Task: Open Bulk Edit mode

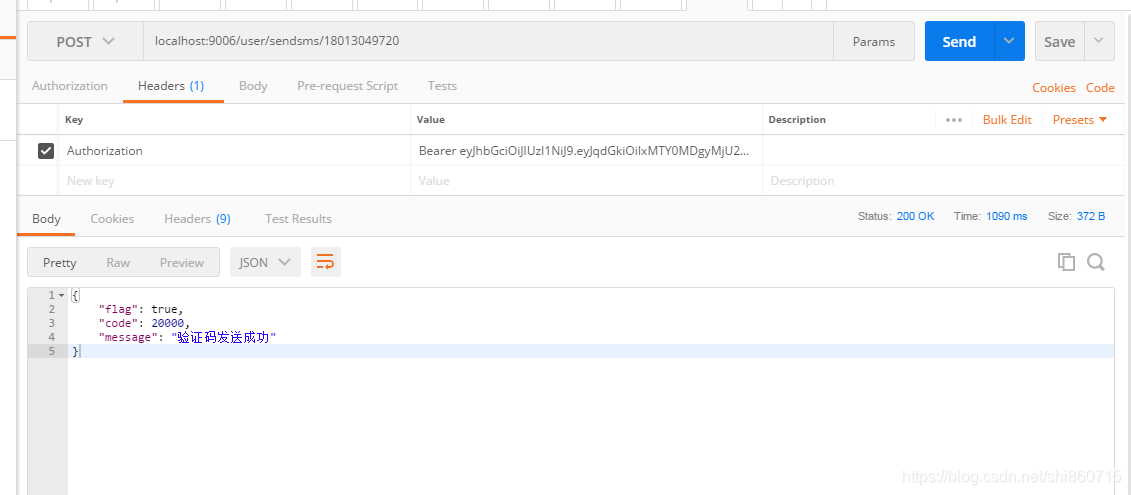Action: 1007,120
